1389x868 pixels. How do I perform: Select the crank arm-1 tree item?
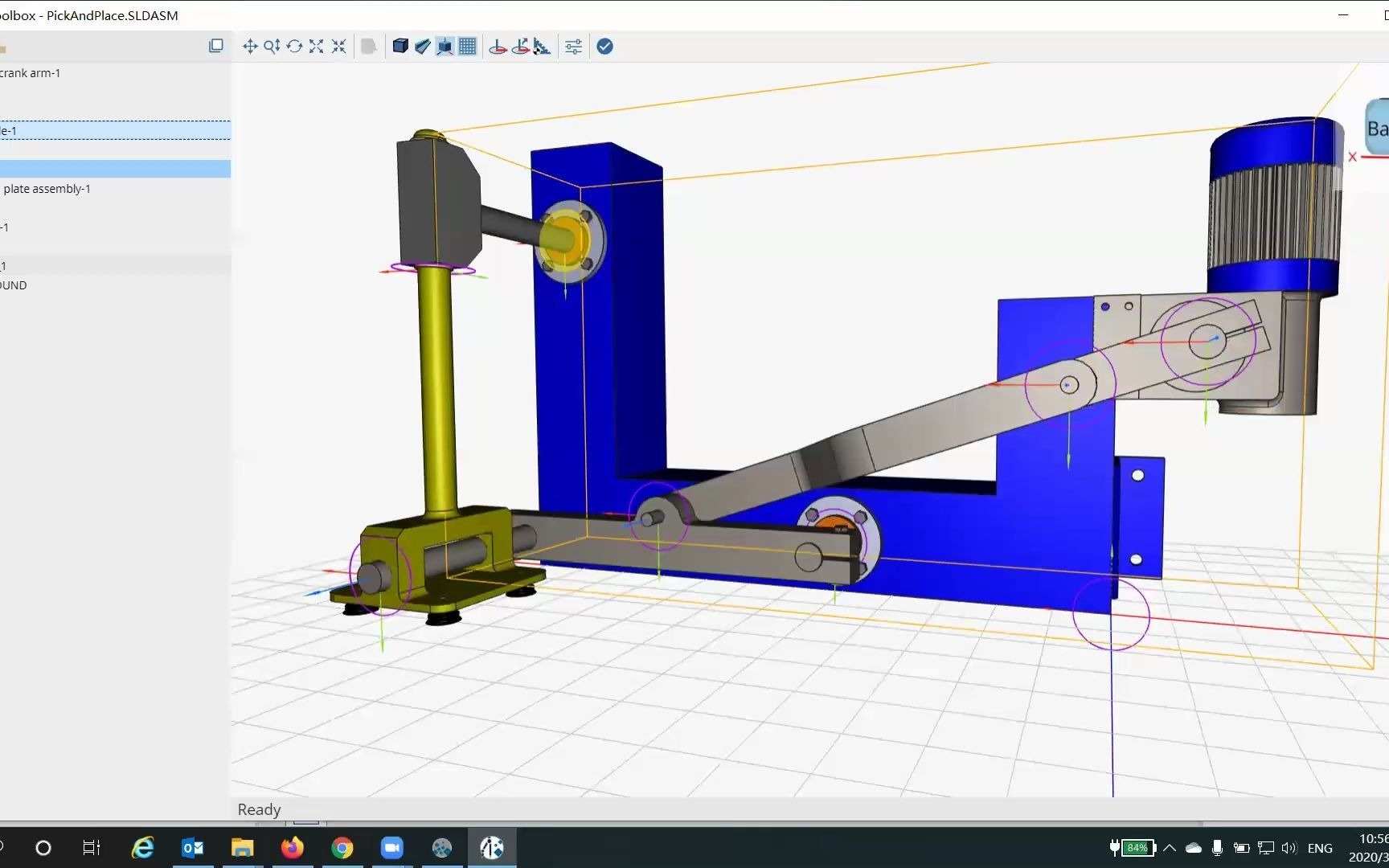tap(31, 73)
